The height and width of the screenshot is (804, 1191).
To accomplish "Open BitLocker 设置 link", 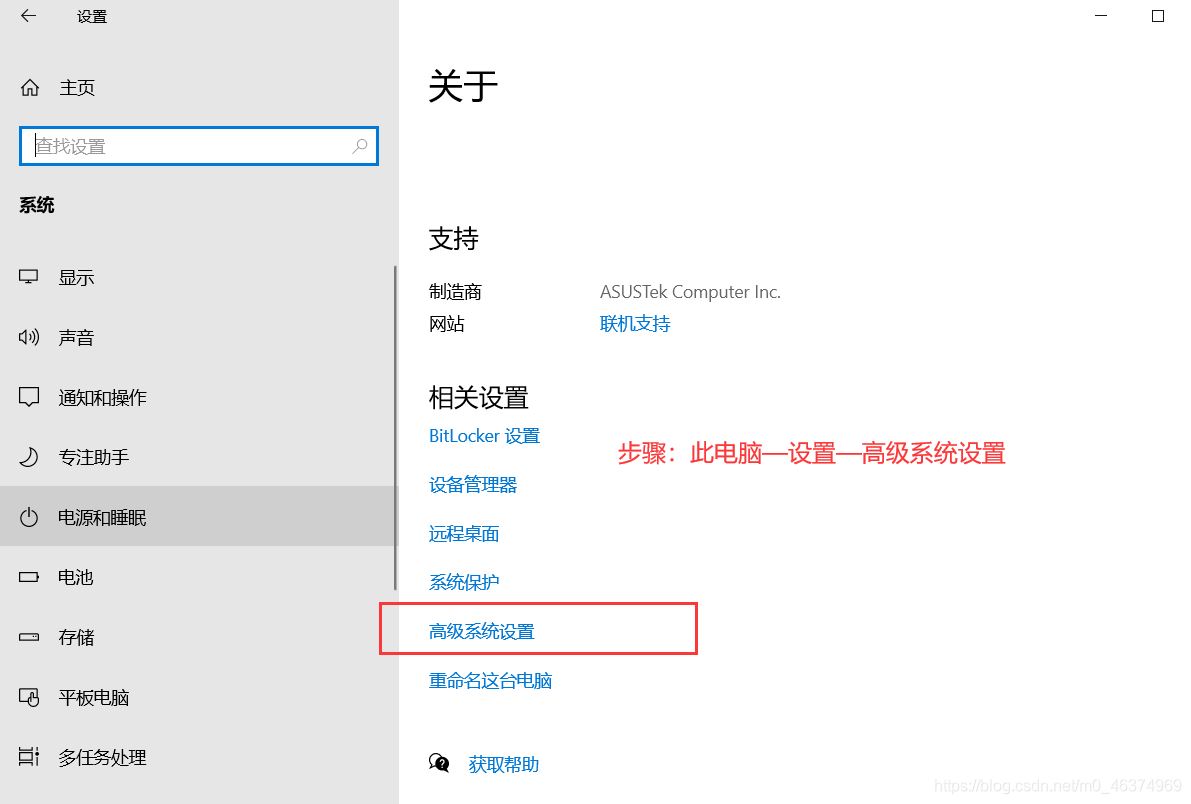I will click(x=484, y=436).
